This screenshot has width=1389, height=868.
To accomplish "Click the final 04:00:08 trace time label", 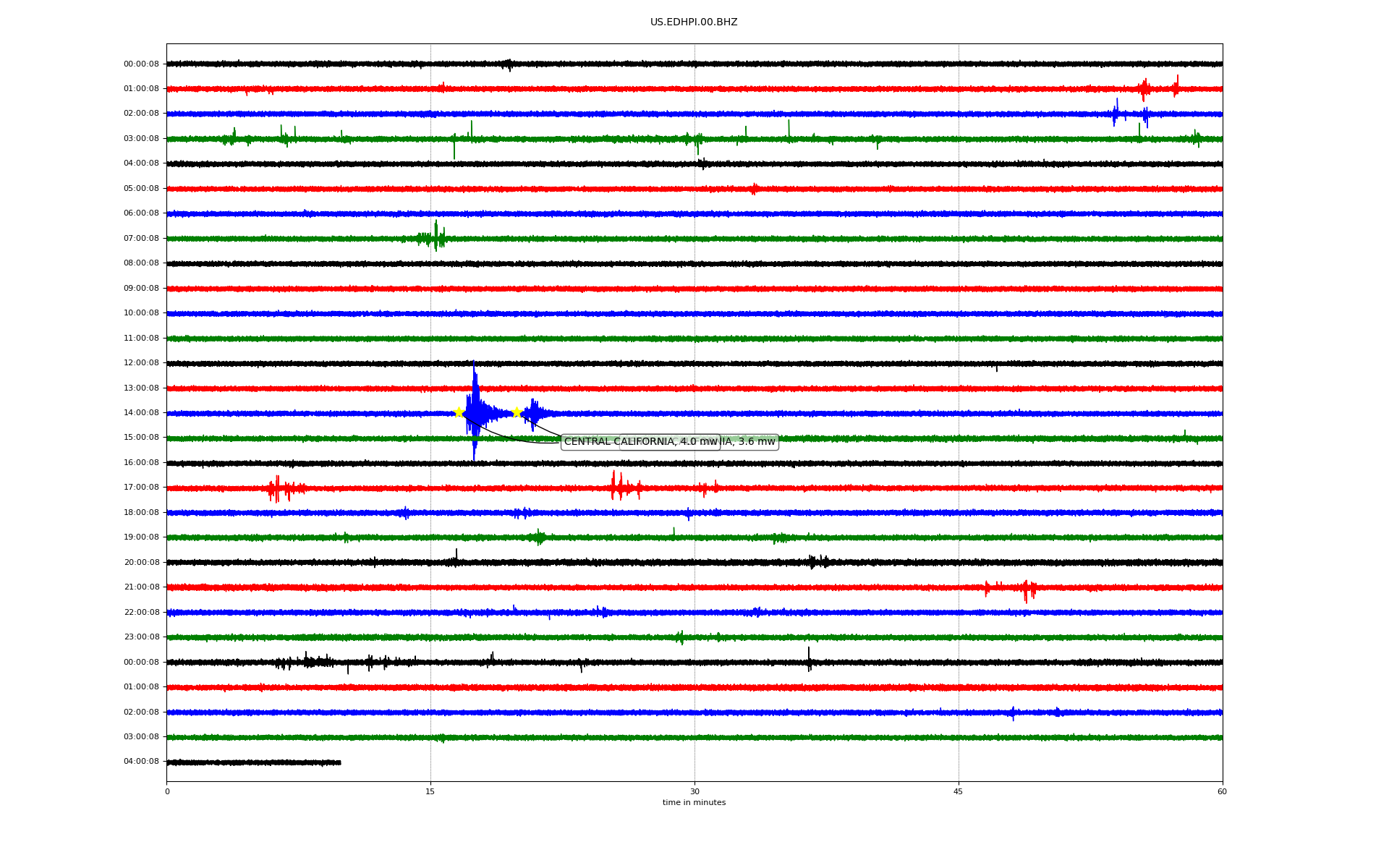I will (x=141, y=762).
